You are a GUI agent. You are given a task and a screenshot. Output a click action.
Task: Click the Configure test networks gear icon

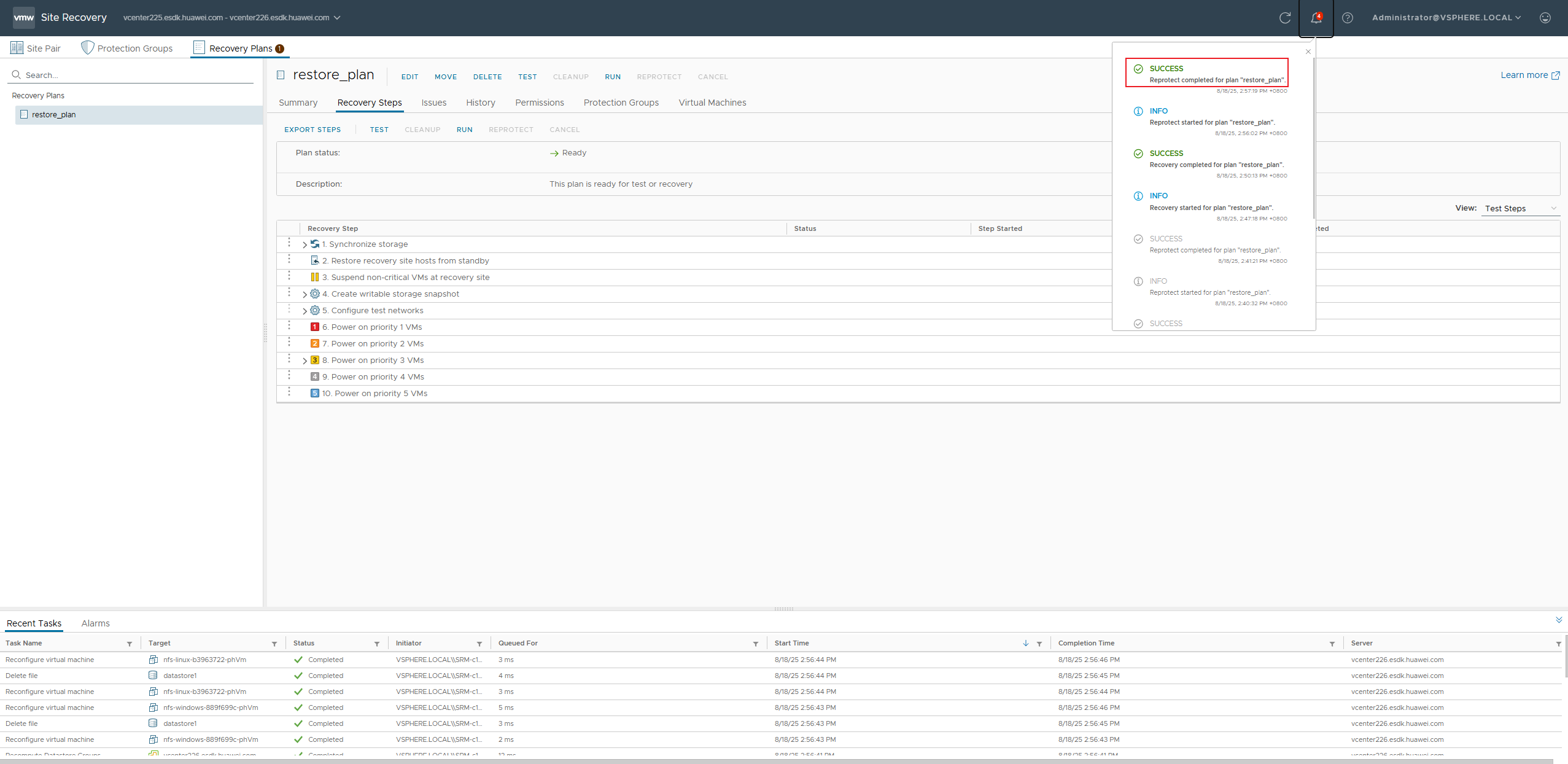315,310
